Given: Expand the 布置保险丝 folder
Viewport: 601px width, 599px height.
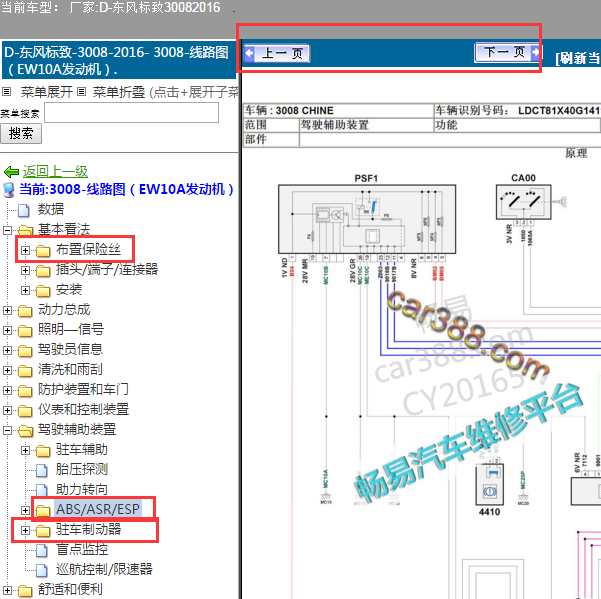Looking at the screenshot, I should (25, 250).
